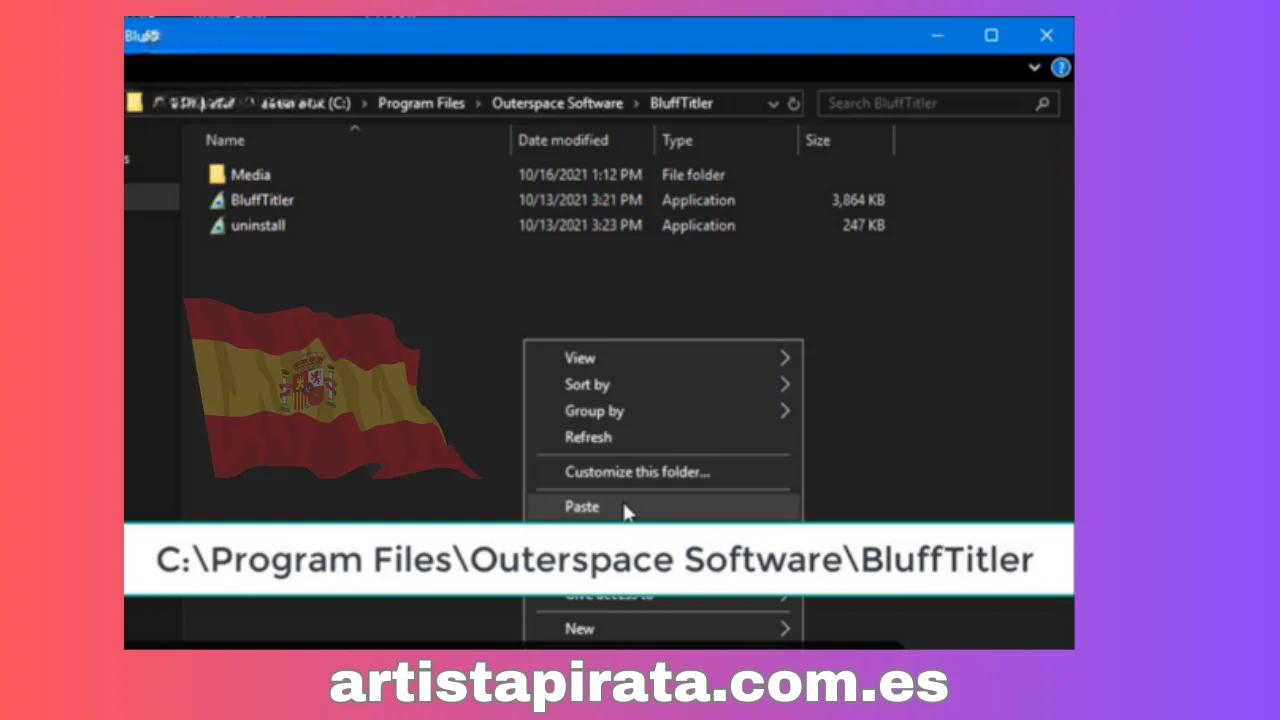Click the Search BluffTitler input field
This screenshot has width=1280, height=720.
938,103
